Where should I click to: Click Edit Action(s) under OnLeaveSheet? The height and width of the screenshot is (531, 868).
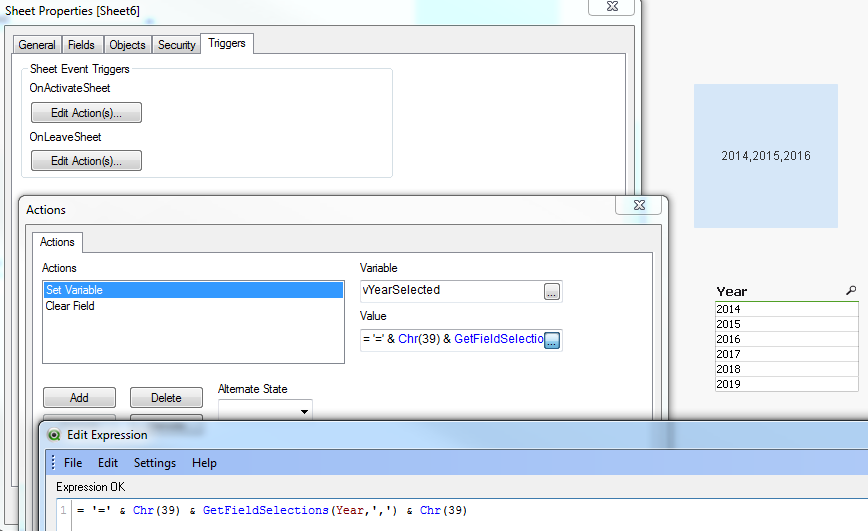[86, 161]
